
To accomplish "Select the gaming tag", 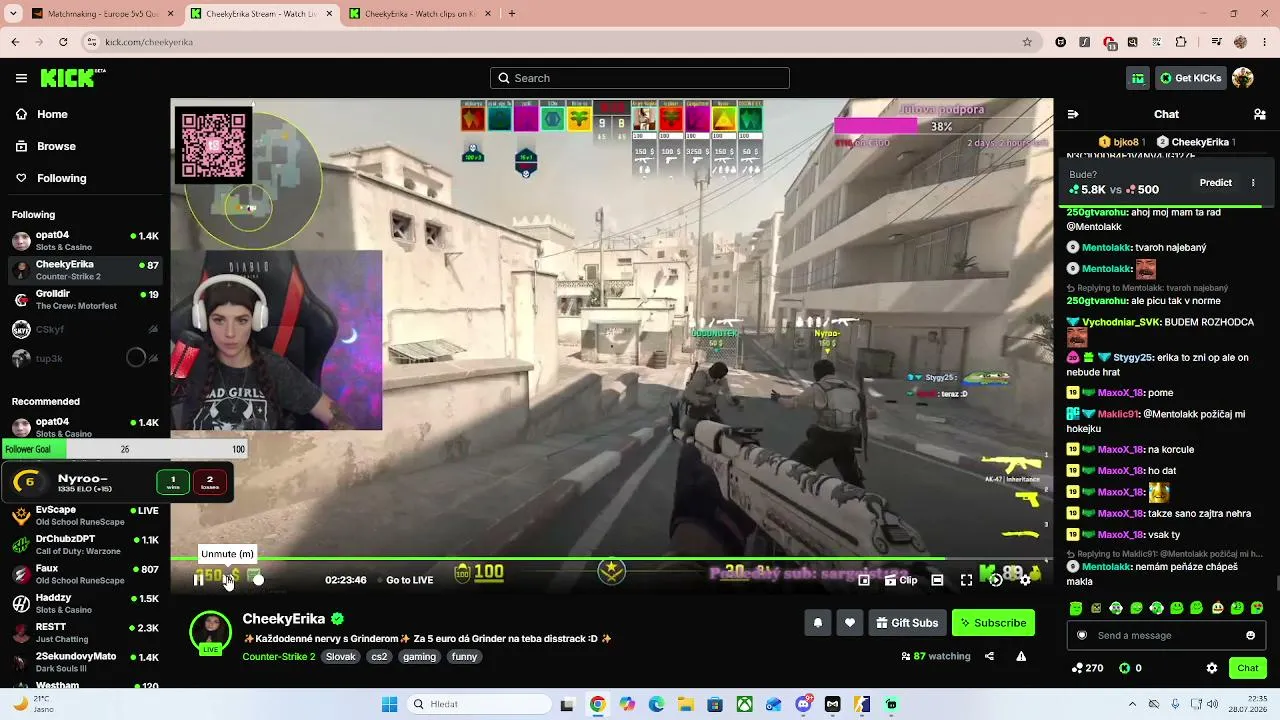I will click(x=419, y=657).
